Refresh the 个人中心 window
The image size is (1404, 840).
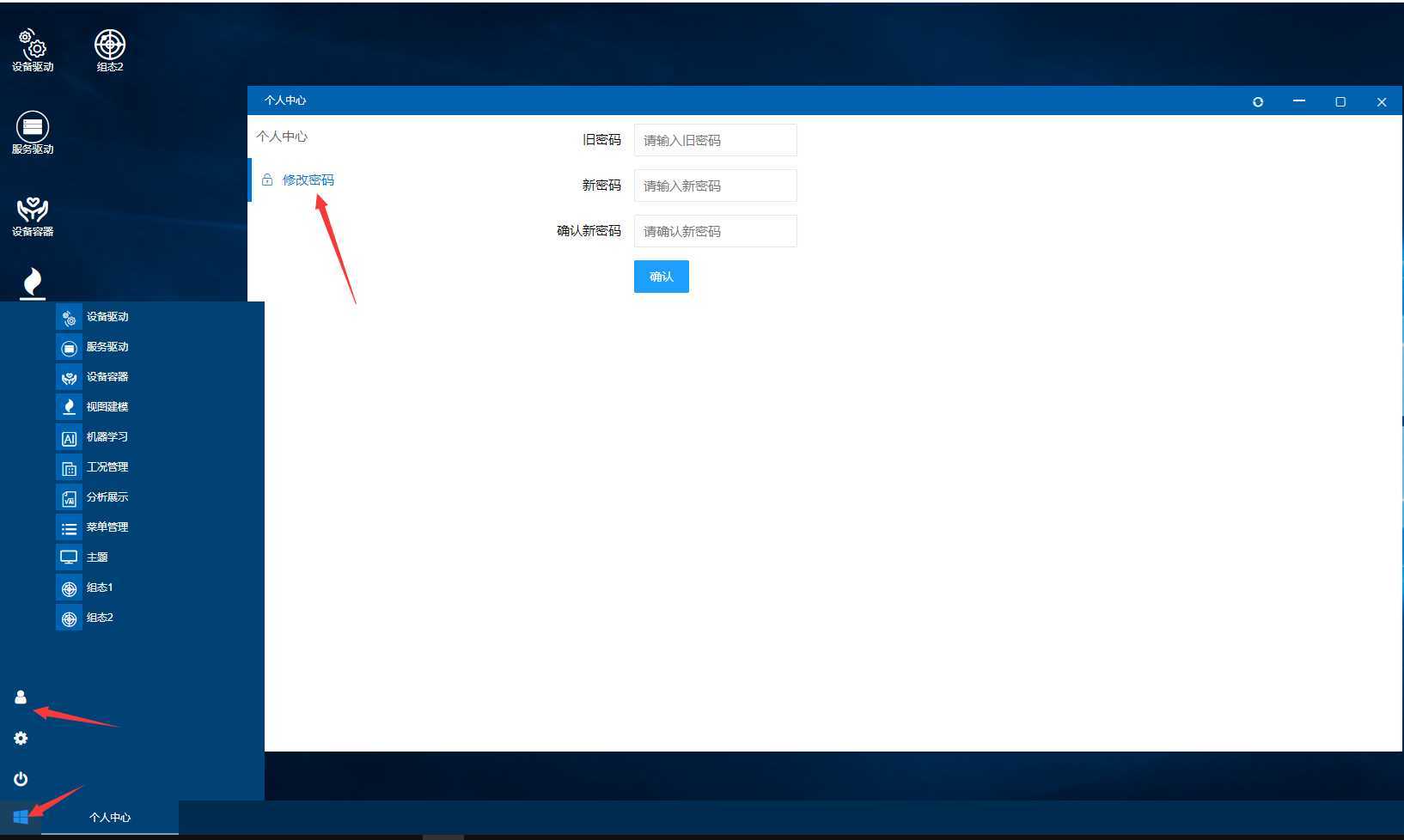tap(1258, 101)
